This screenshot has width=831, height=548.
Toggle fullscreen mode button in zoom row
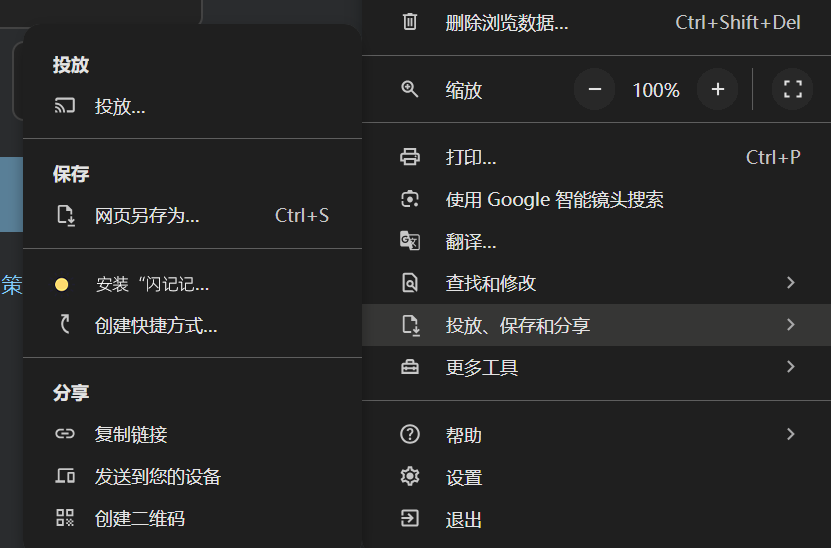pyautogui.click(x=792, y=90)
